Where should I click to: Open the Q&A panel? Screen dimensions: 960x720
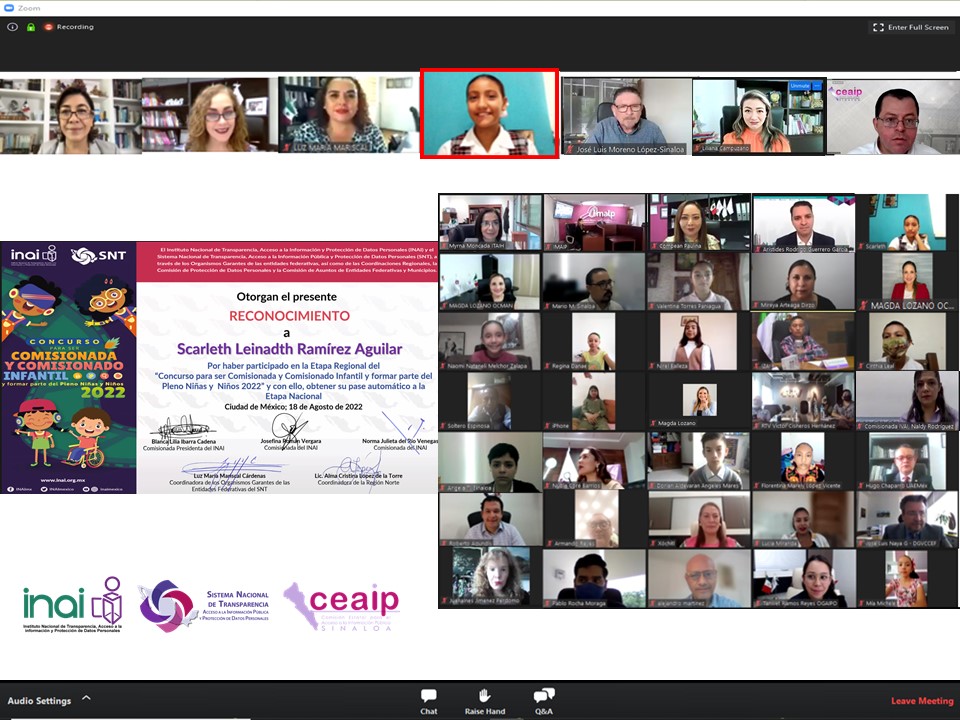tap(544, 702)
